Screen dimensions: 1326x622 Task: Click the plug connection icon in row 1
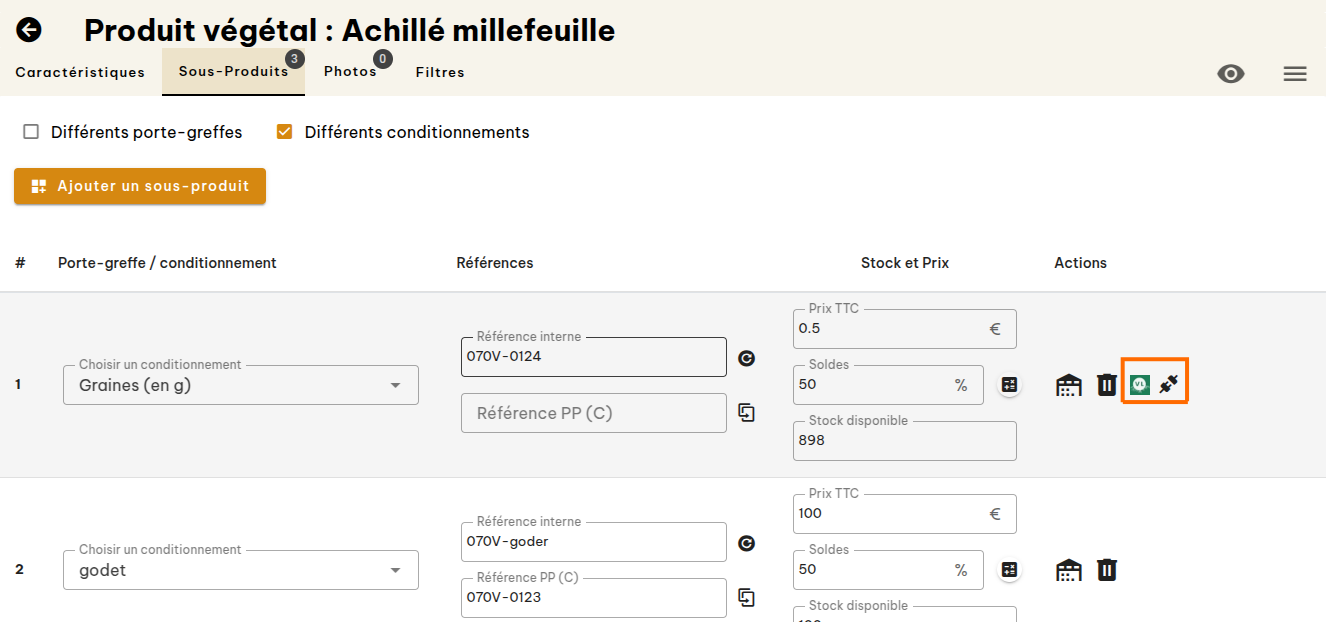click(x=1169, y=383)
